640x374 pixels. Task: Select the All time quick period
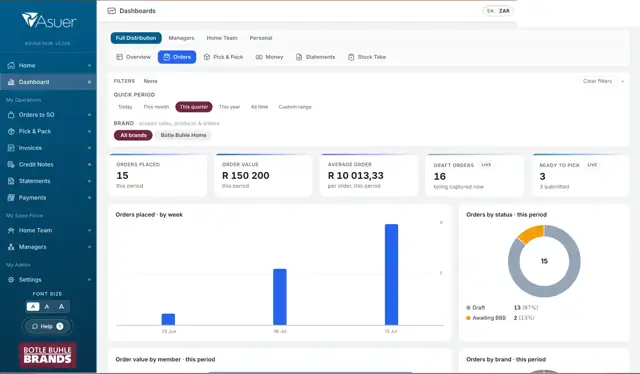click(x=259, y=107)
